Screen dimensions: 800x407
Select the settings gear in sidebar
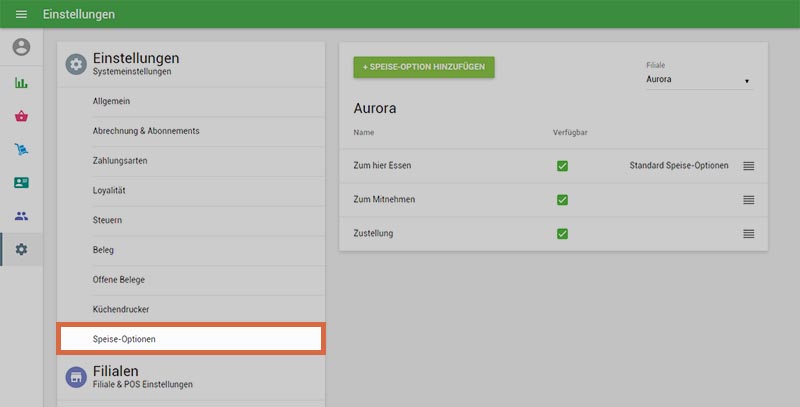[x=21, y=249]
